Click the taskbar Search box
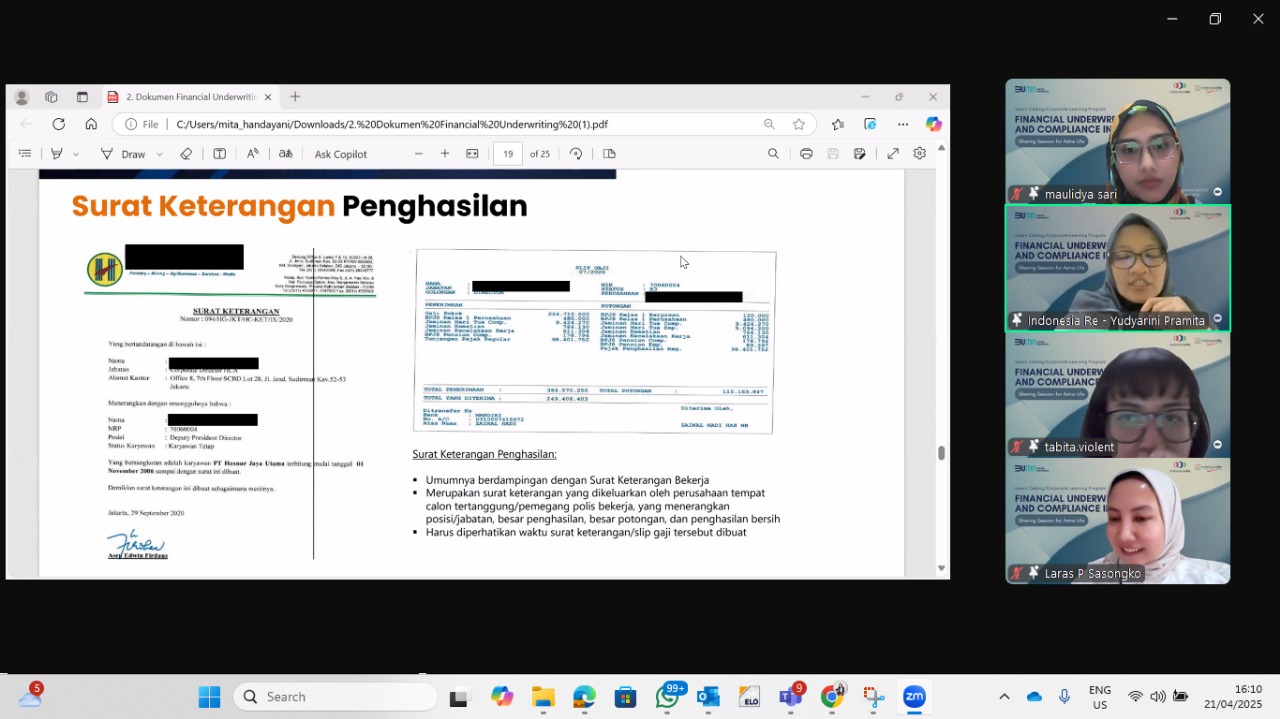The height and width of the screenshot is (719, 1280). pos(336,697)
